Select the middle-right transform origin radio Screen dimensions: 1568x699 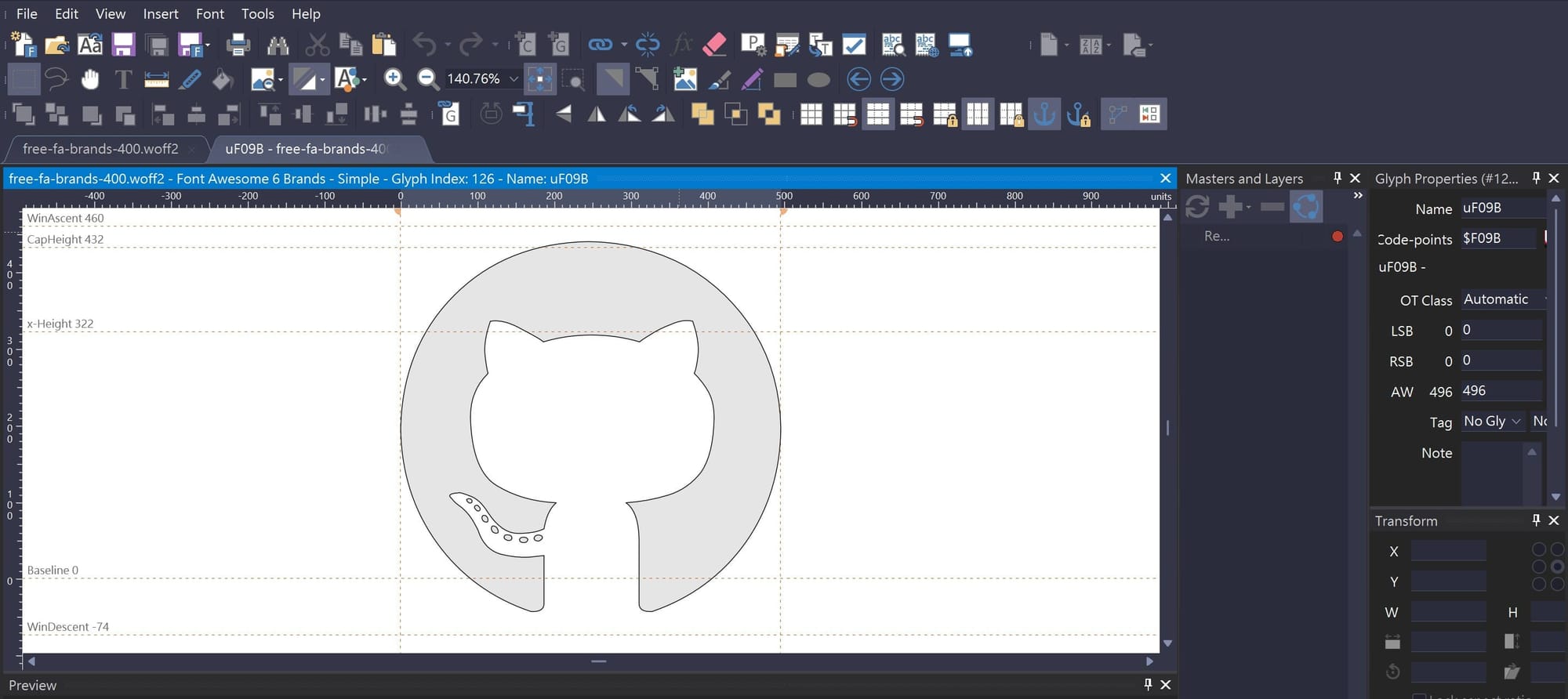click(x=1557, y=567)
